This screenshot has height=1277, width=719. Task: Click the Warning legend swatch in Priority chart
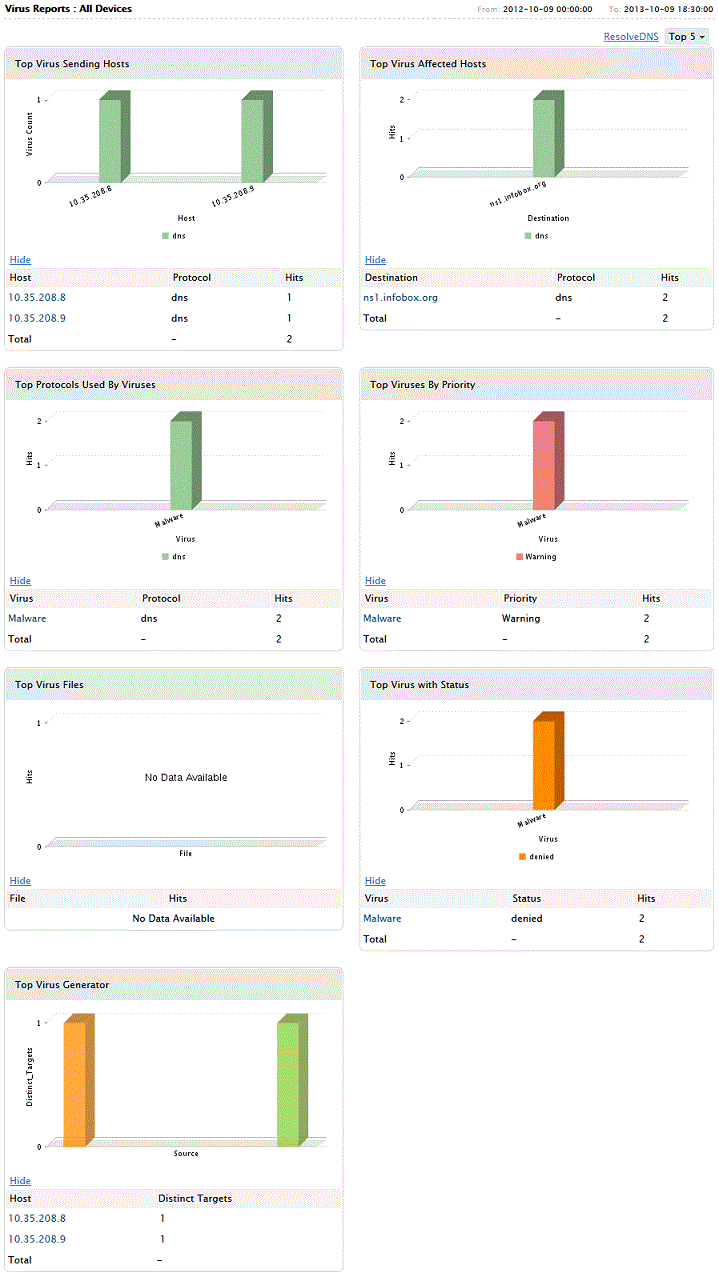[x=520, y=557]
